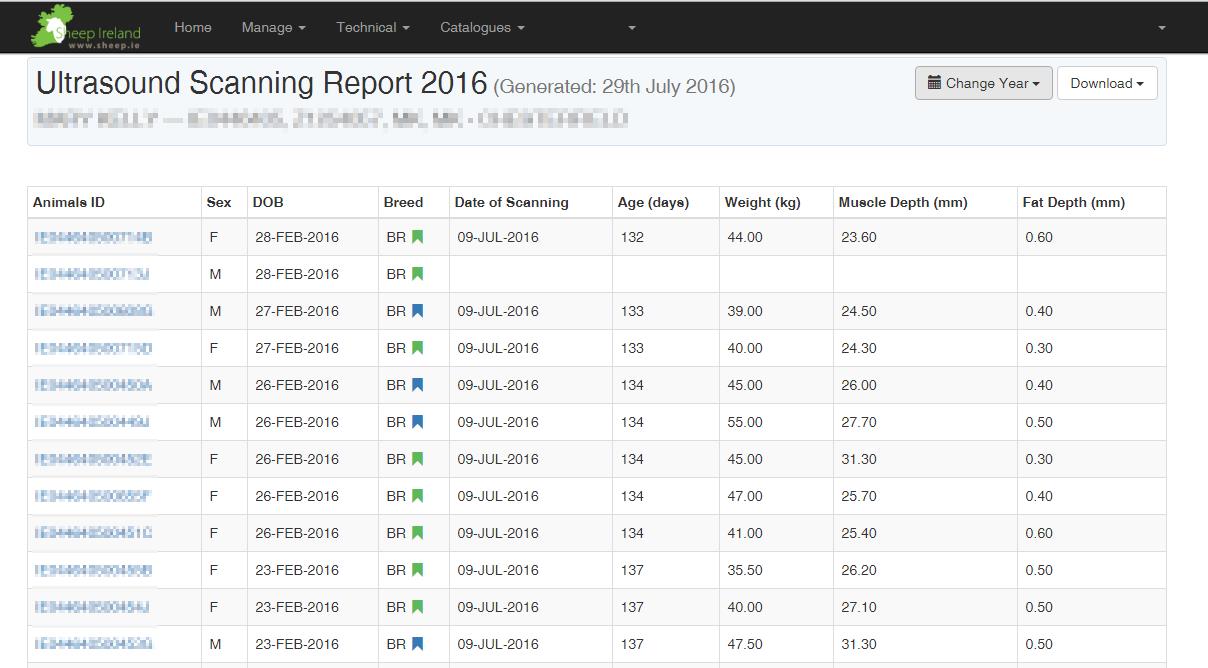The height and width of the screenshot is (668, 1208).
Task: Click green bookmark in row with muscle 24.30
Action: (418, 348)
